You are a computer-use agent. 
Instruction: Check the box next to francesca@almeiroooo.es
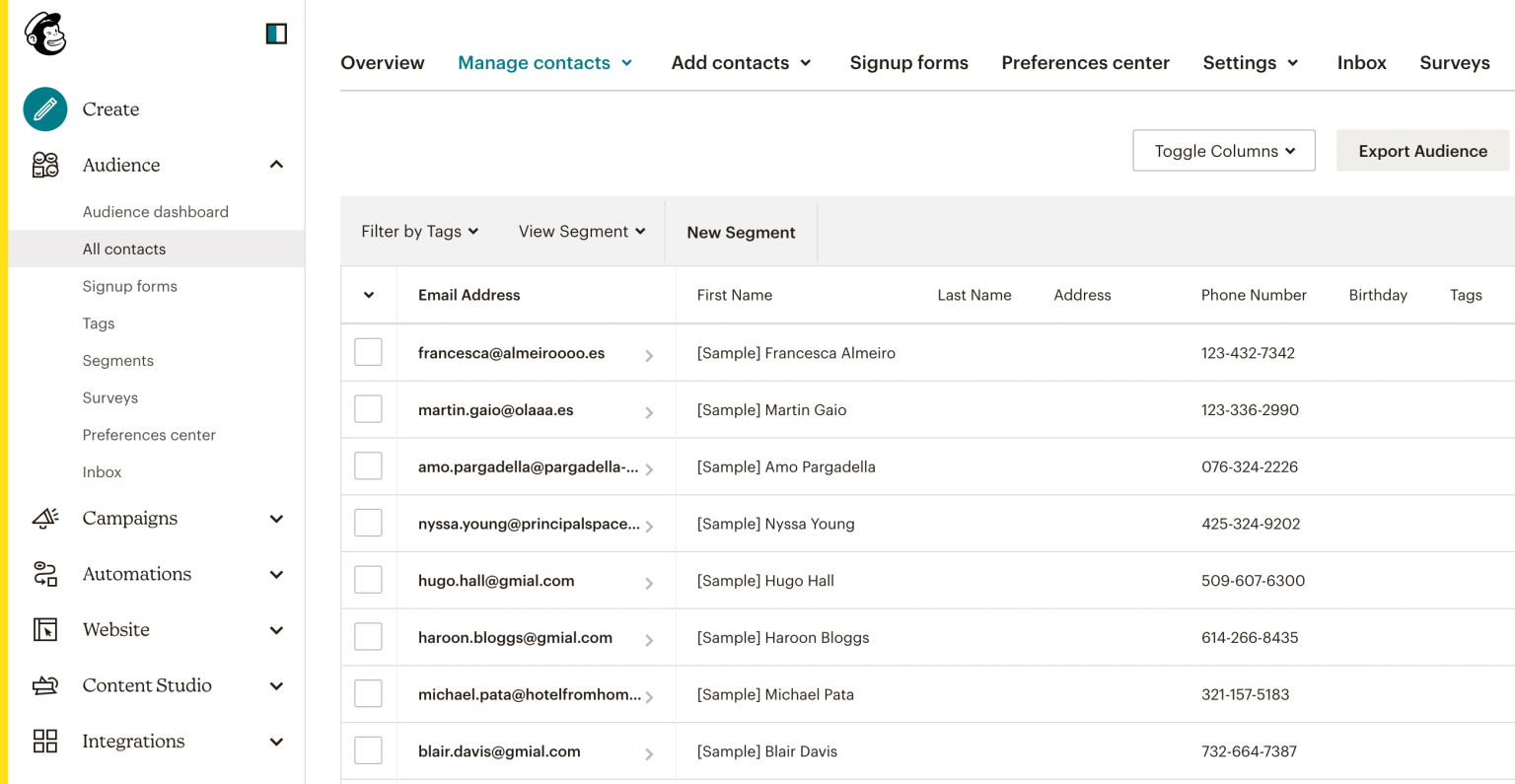tap(368, 351)
